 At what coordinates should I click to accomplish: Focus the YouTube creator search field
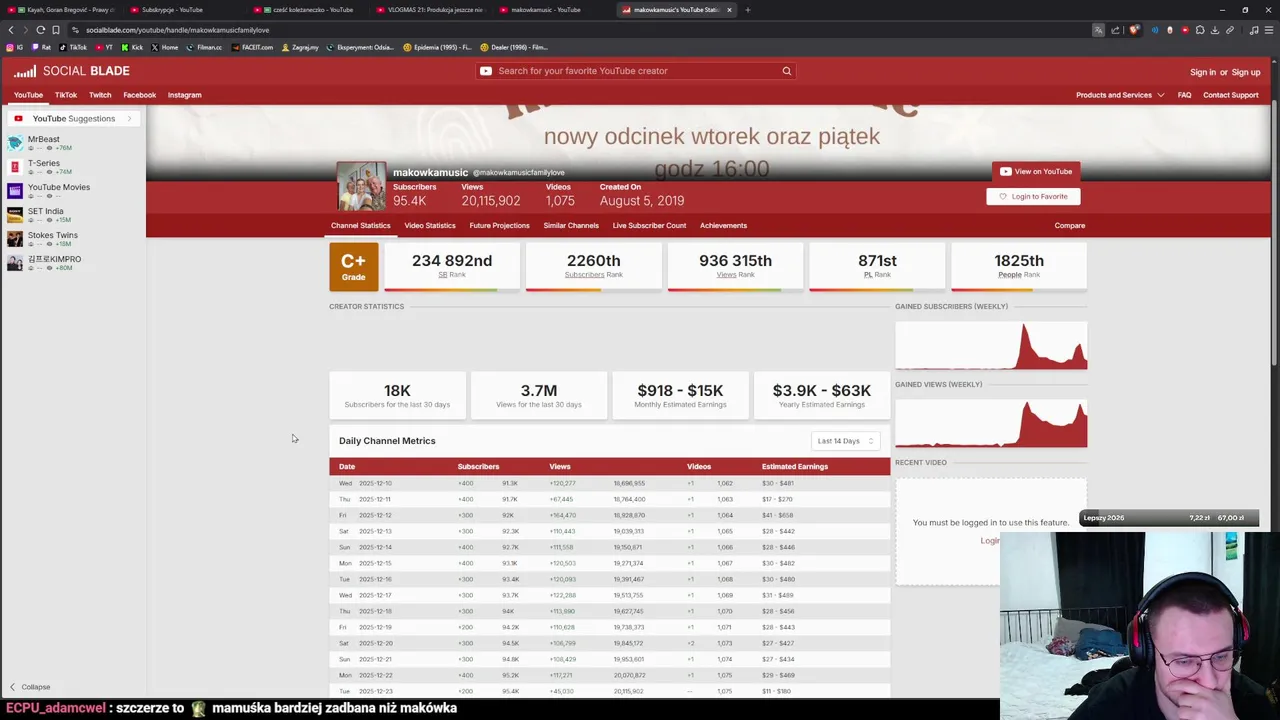click(x=636, y=71)
